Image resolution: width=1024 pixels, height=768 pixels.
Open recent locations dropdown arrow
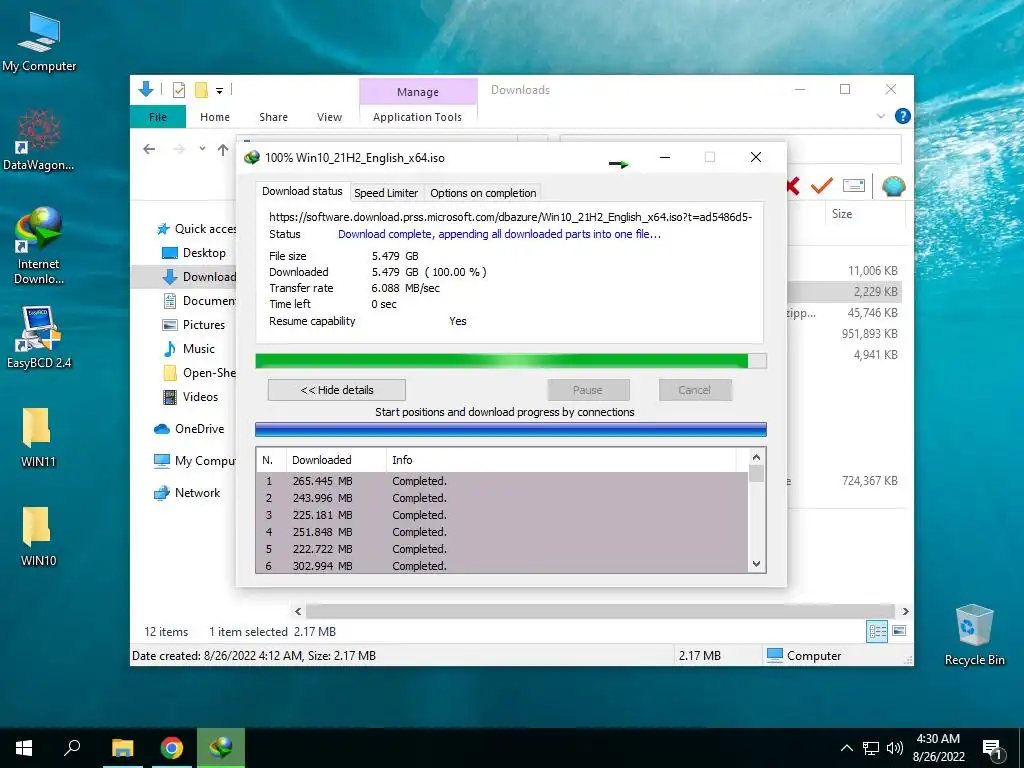202,149
